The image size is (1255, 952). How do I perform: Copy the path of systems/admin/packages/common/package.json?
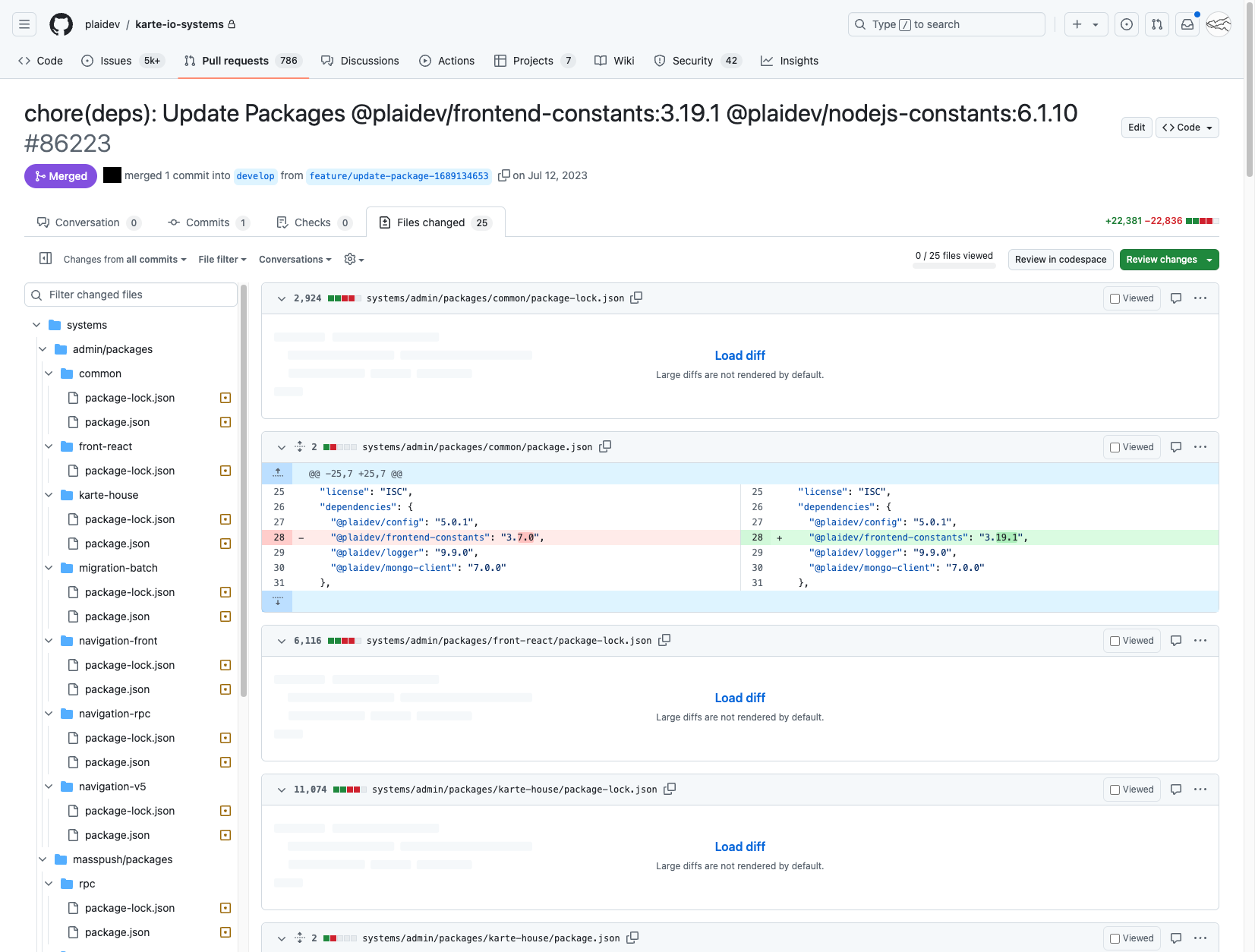(605, 447)
